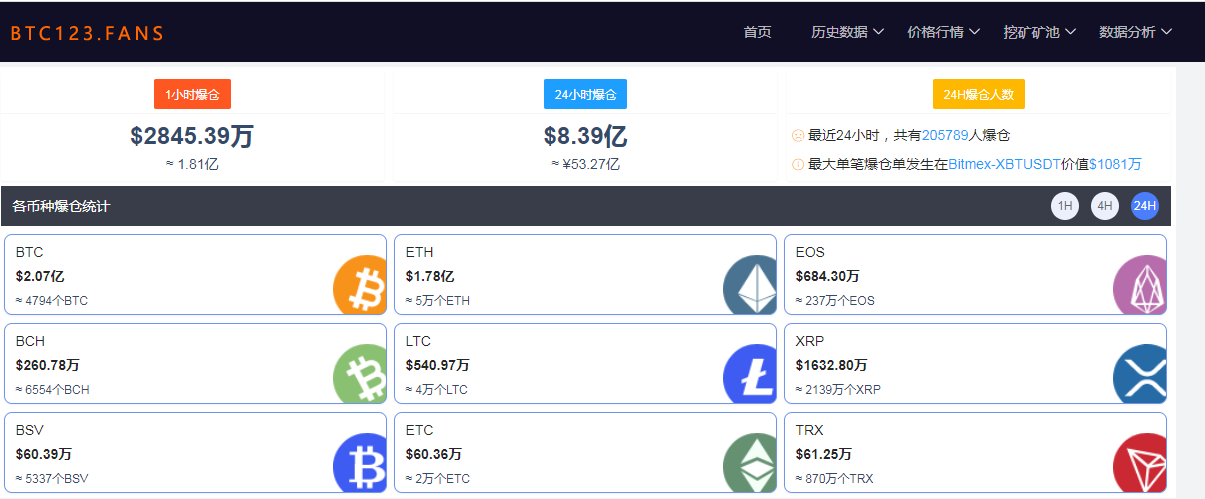This screenshot has width=1205, height=499.
Task: Expand the 价格行情 dropdown menu
Action: coord(943,32)
